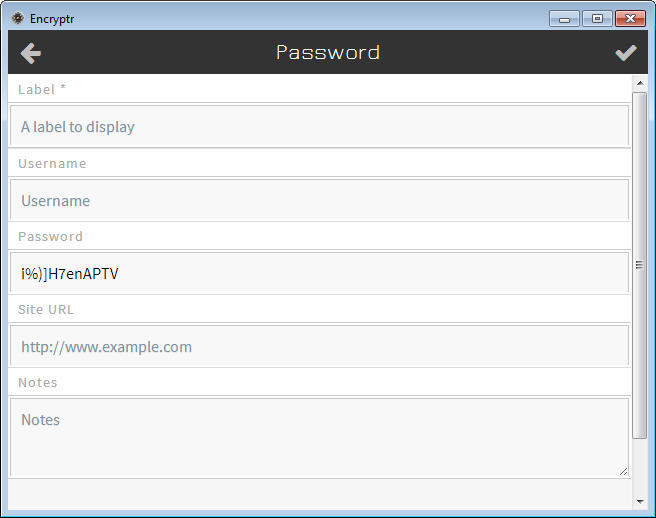Screen dimensions: 656x518
Task: Save entry with the checkmark icon
Action: (626, 53)
